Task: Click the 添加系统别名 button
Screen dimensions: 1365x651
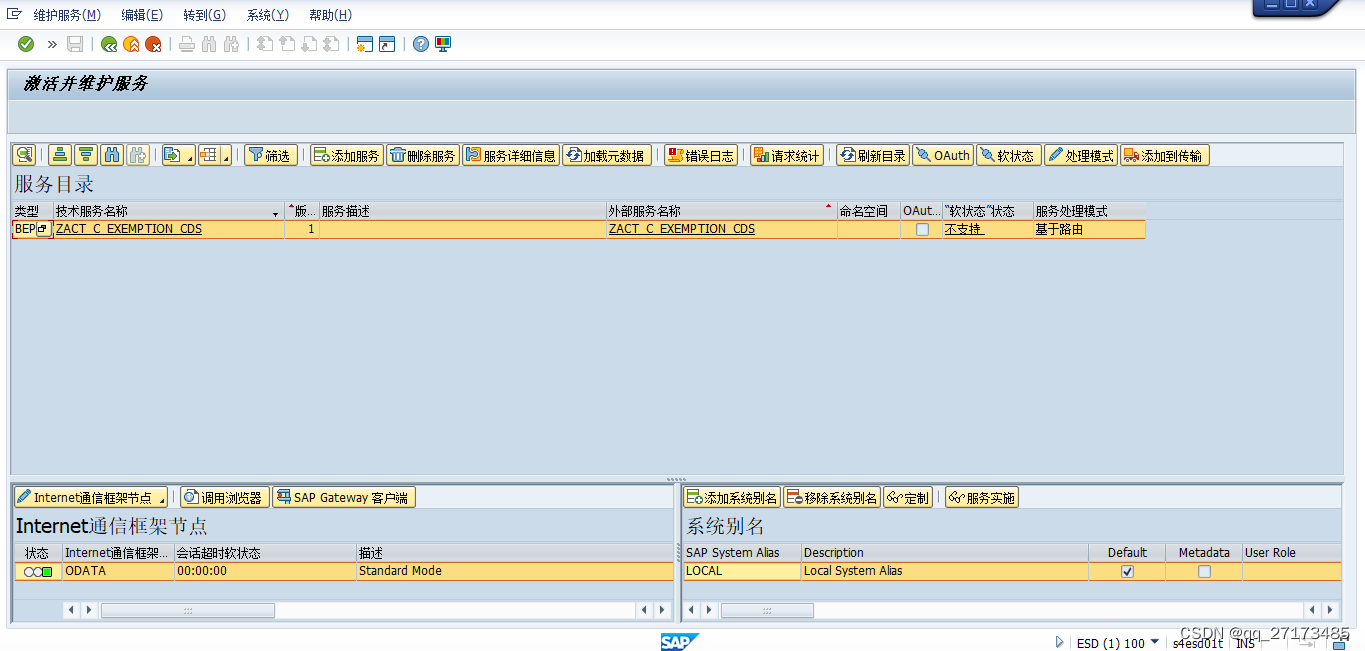Action: pos(732,498)
